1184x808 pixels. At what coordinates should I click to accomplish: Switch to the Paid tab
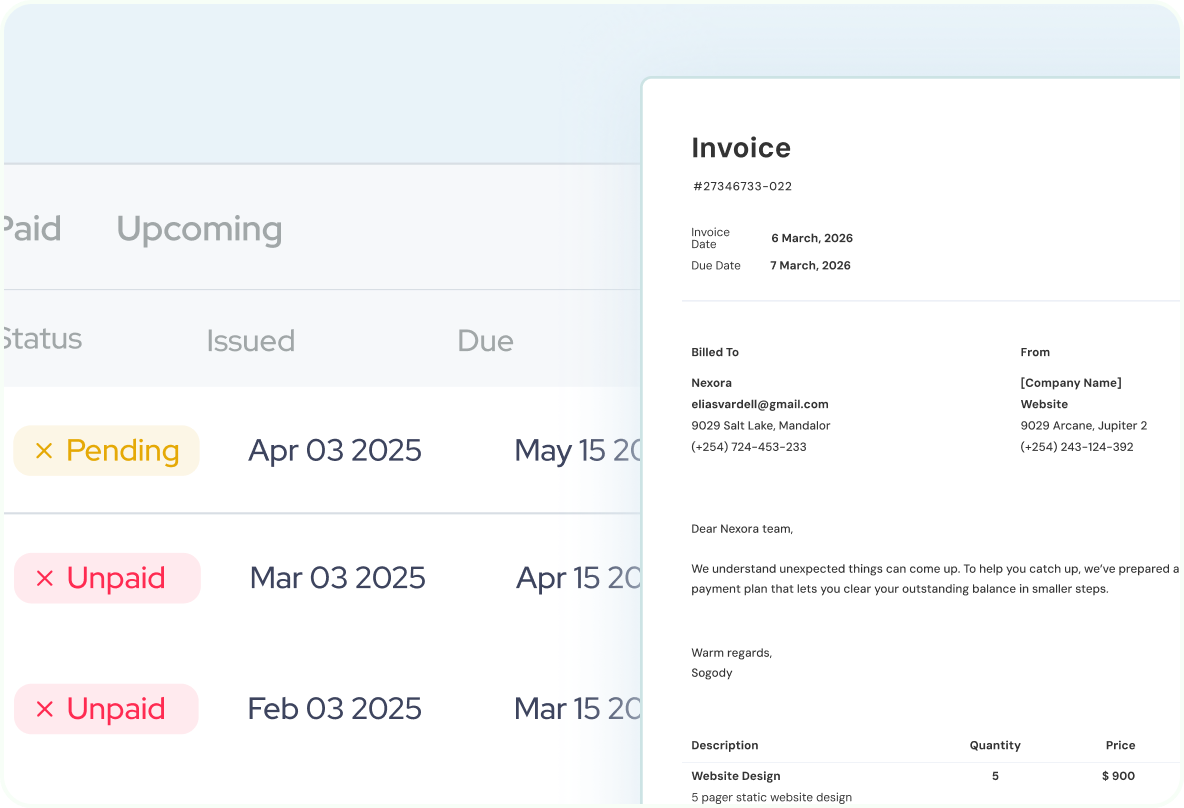31,229
